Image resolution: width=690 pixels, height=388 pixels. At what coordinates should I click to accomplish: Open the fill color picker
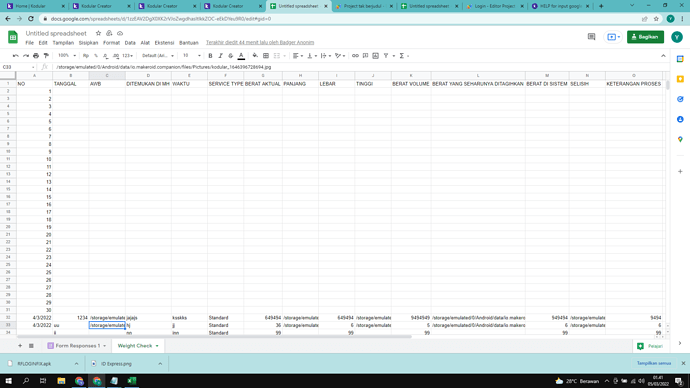click(x=255, y=56)
